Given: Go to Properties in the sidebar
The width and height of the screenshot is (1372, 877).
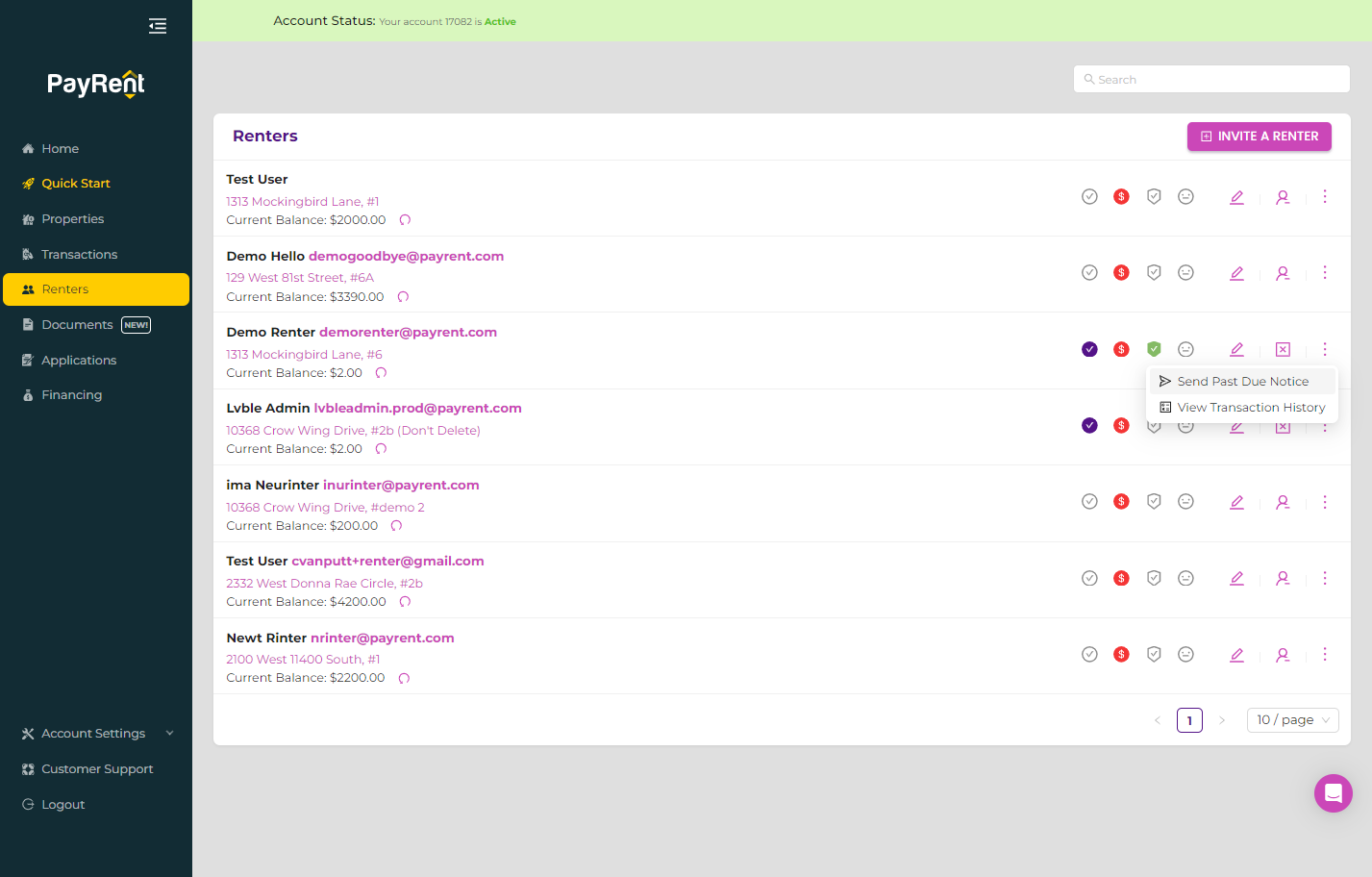Looking at the screenshot, I should pyautogui.click(x=96, y=219).
